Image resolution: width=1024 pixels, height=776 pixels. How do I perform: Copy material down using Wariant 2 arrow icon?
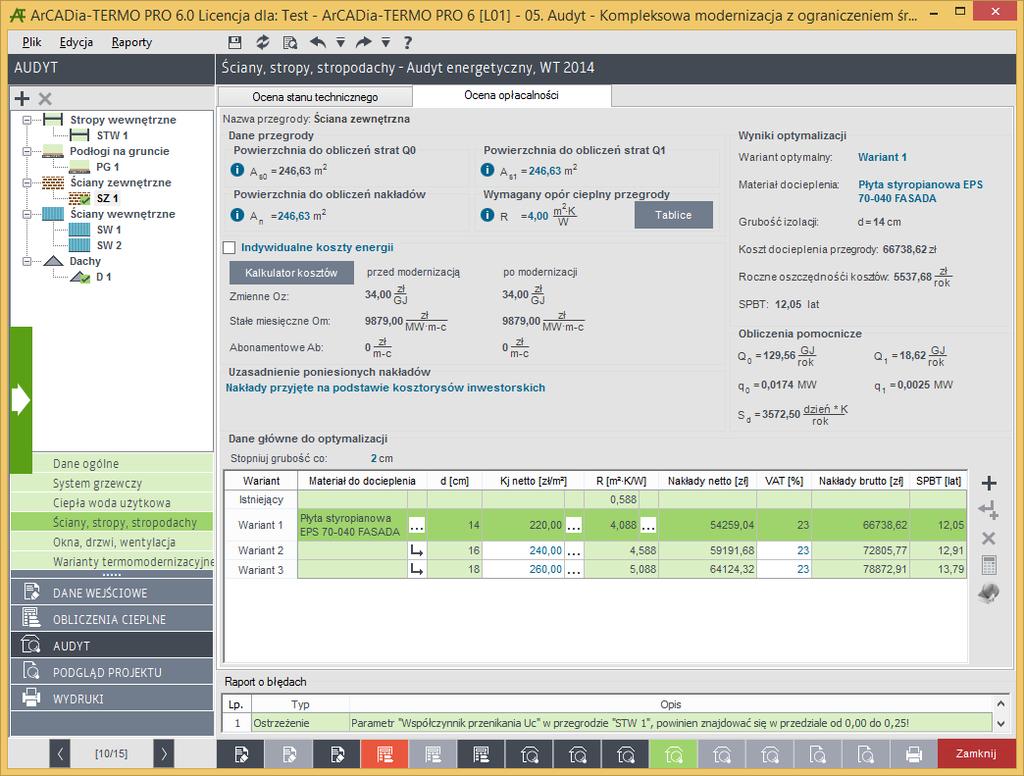tap(417, 551)
